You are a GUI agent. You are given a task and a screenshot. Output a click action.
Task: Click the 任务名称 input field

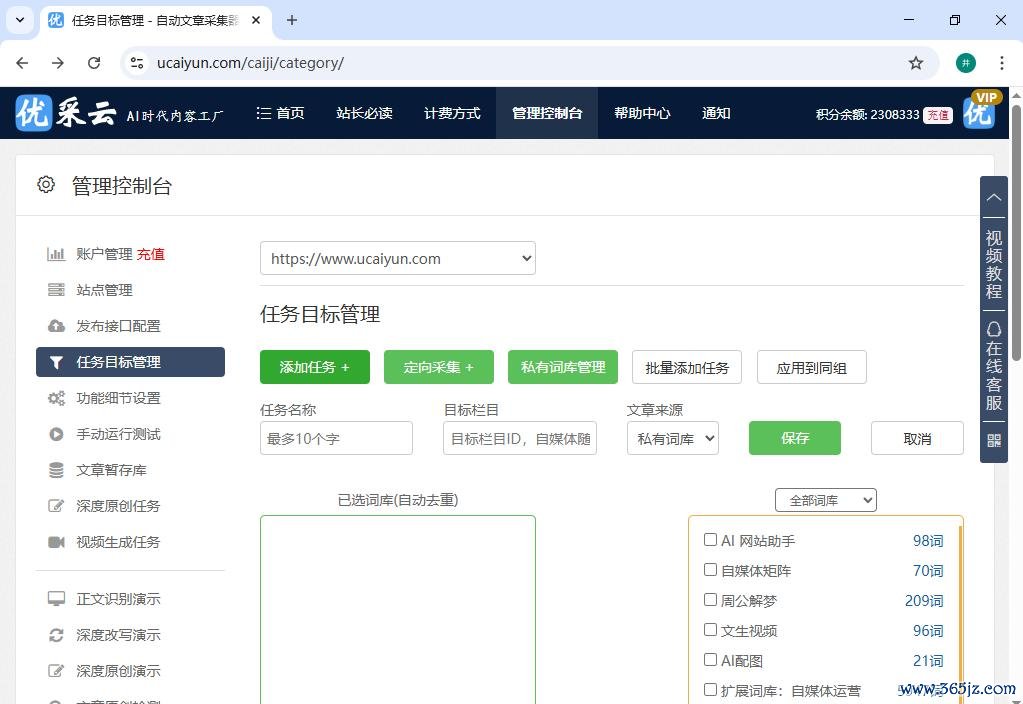[x=336, y=438]
